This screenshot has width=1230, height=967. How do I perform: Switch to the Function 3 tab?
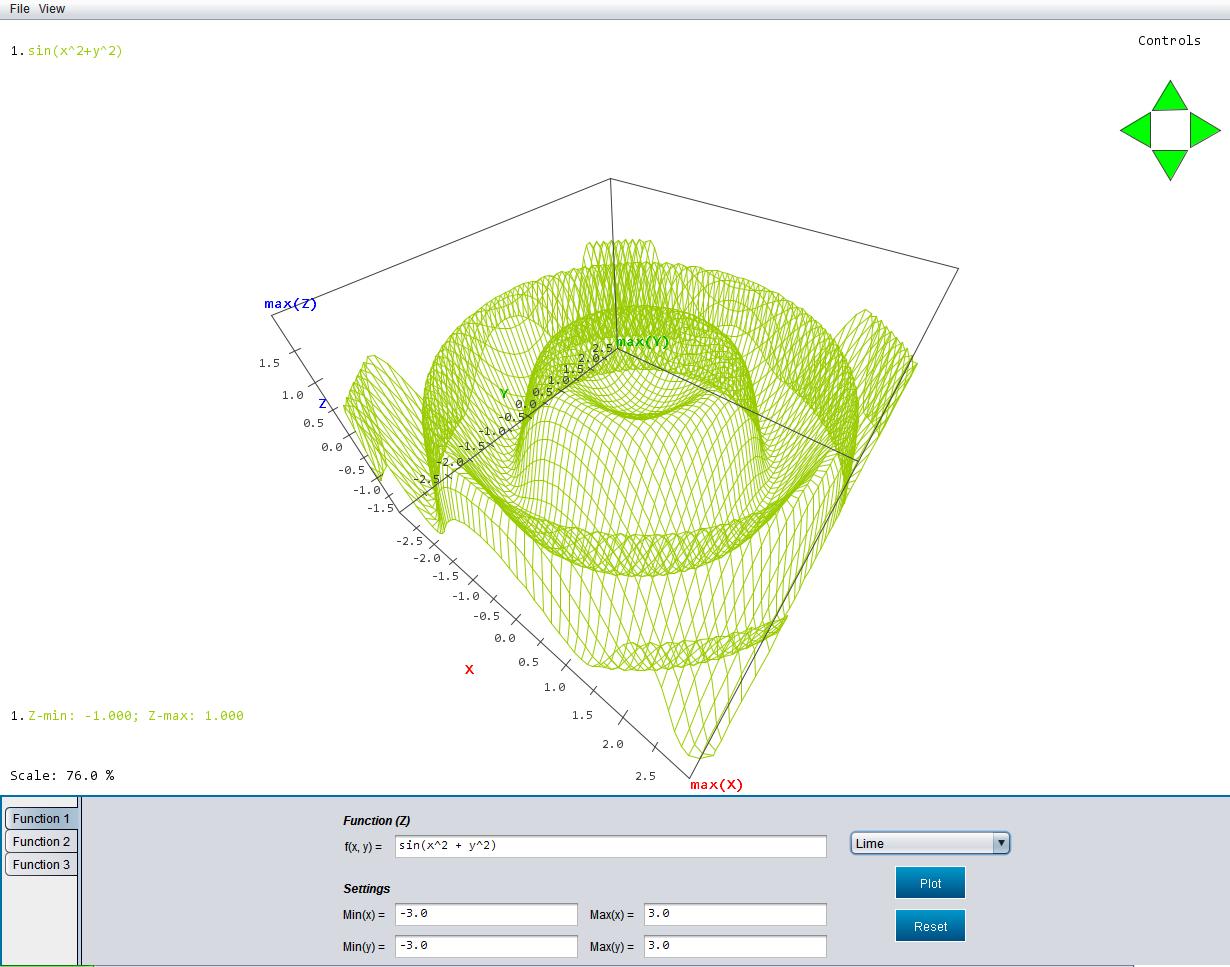(x=41, y=865)
